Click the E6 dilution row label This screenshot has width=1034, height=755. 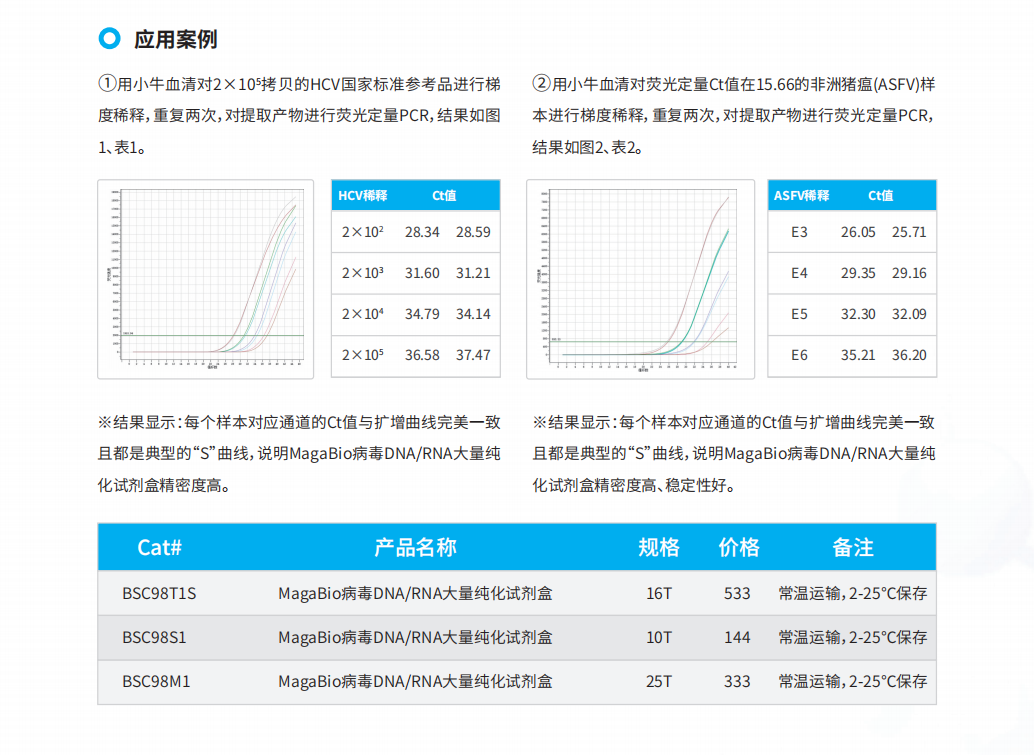tap(799, 355)
